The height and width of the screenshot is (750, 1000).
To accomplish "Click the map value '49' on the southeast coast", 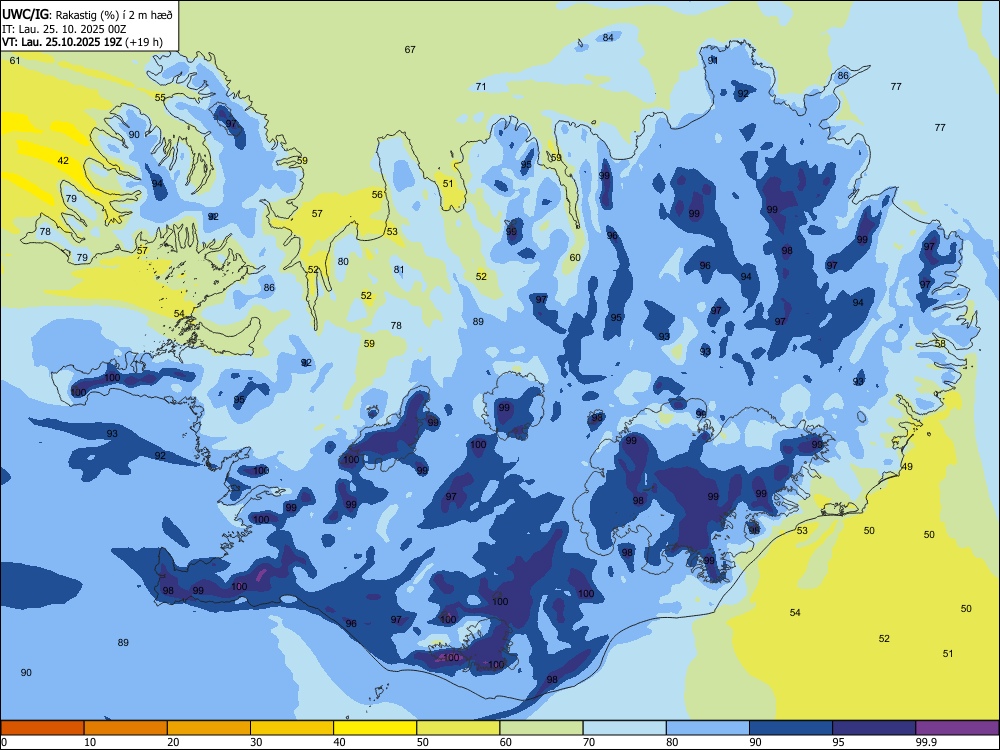I will (907, 467).
